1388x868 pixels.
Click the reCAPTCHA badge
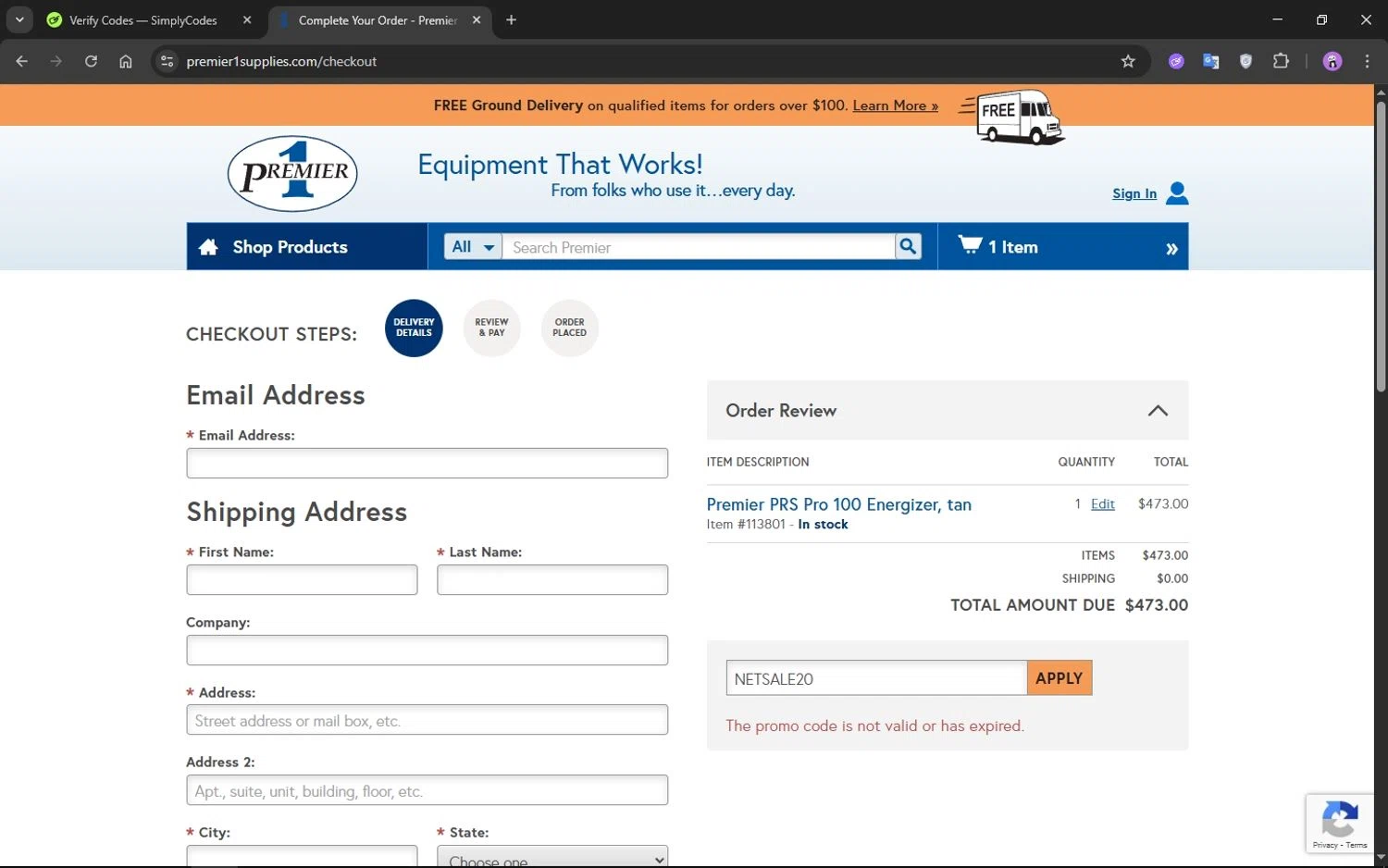pos(1340,824)
